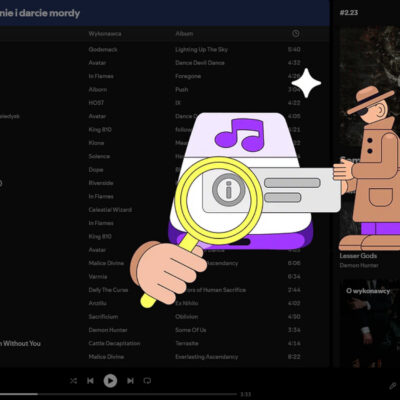Click the clock duration column icon
Screen dimensions: 400x400
(296, 34)
